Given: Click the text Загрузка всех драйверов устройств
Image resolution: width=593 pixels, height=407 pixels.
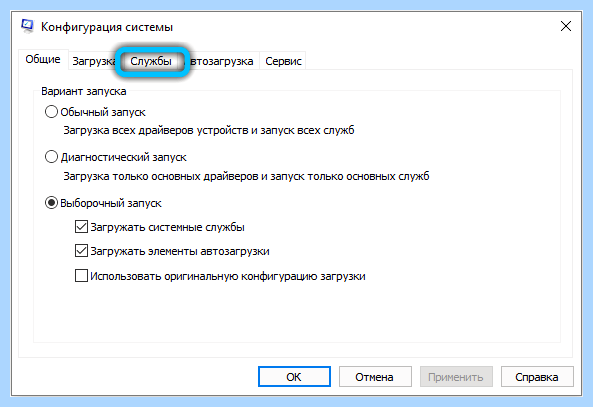Looking at the screenshot, I should point(155,130).
